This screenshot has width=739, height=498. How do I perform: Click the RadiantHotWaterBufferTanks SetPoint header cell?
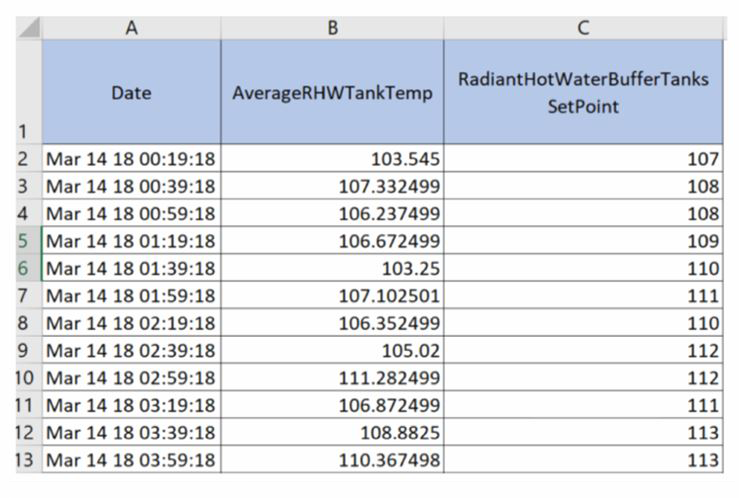[x=583, y=92]
